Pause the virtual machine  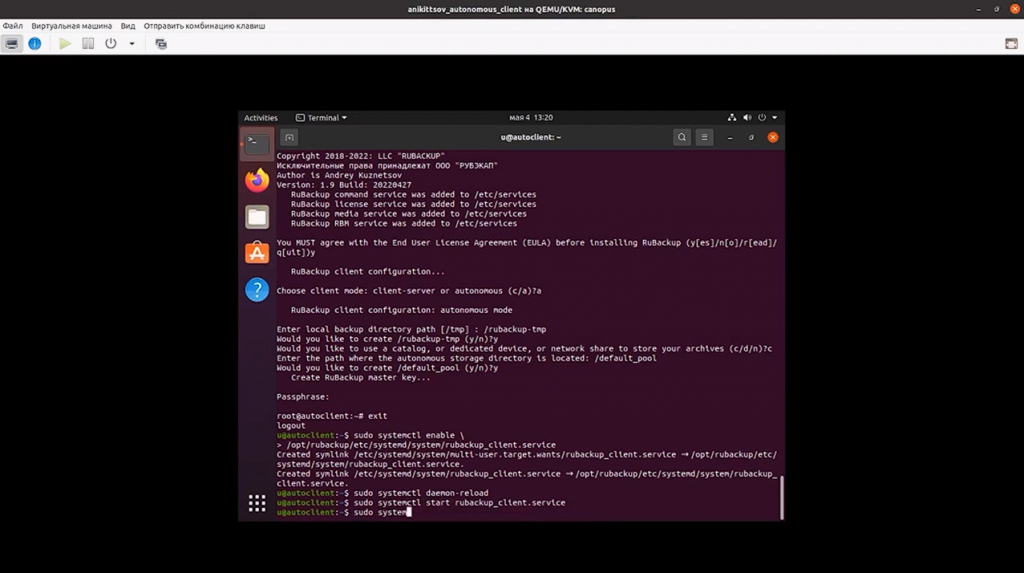(88, 44)
